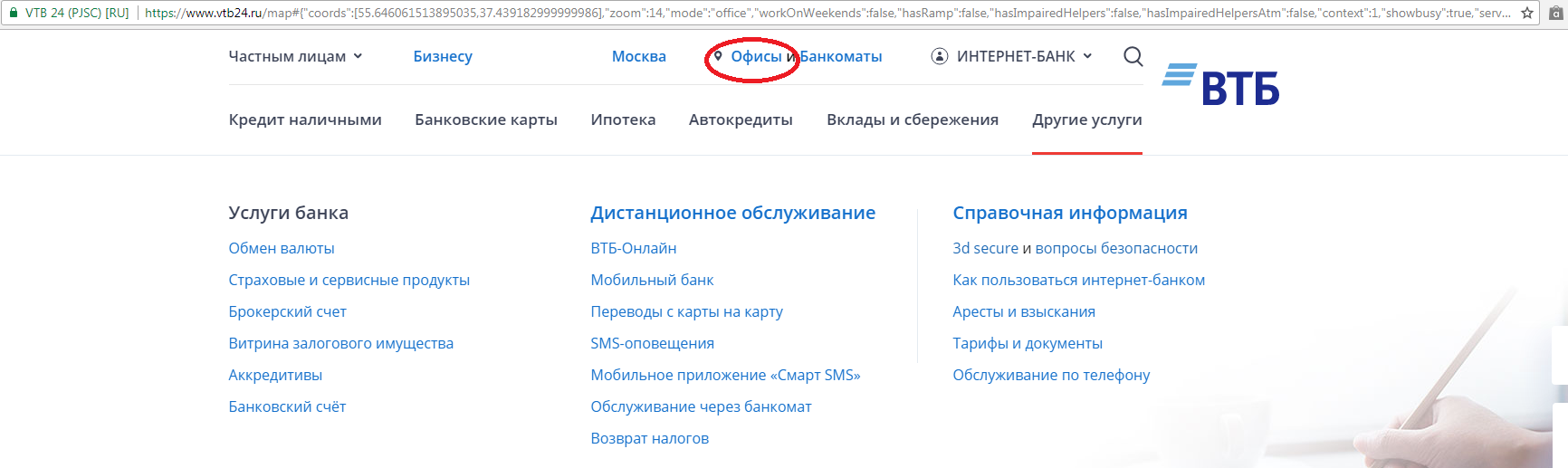The height and width of the screenshot is (468, 1568).
Task: Click the location pin icon beside Офисы
Action: click(718, 56)
